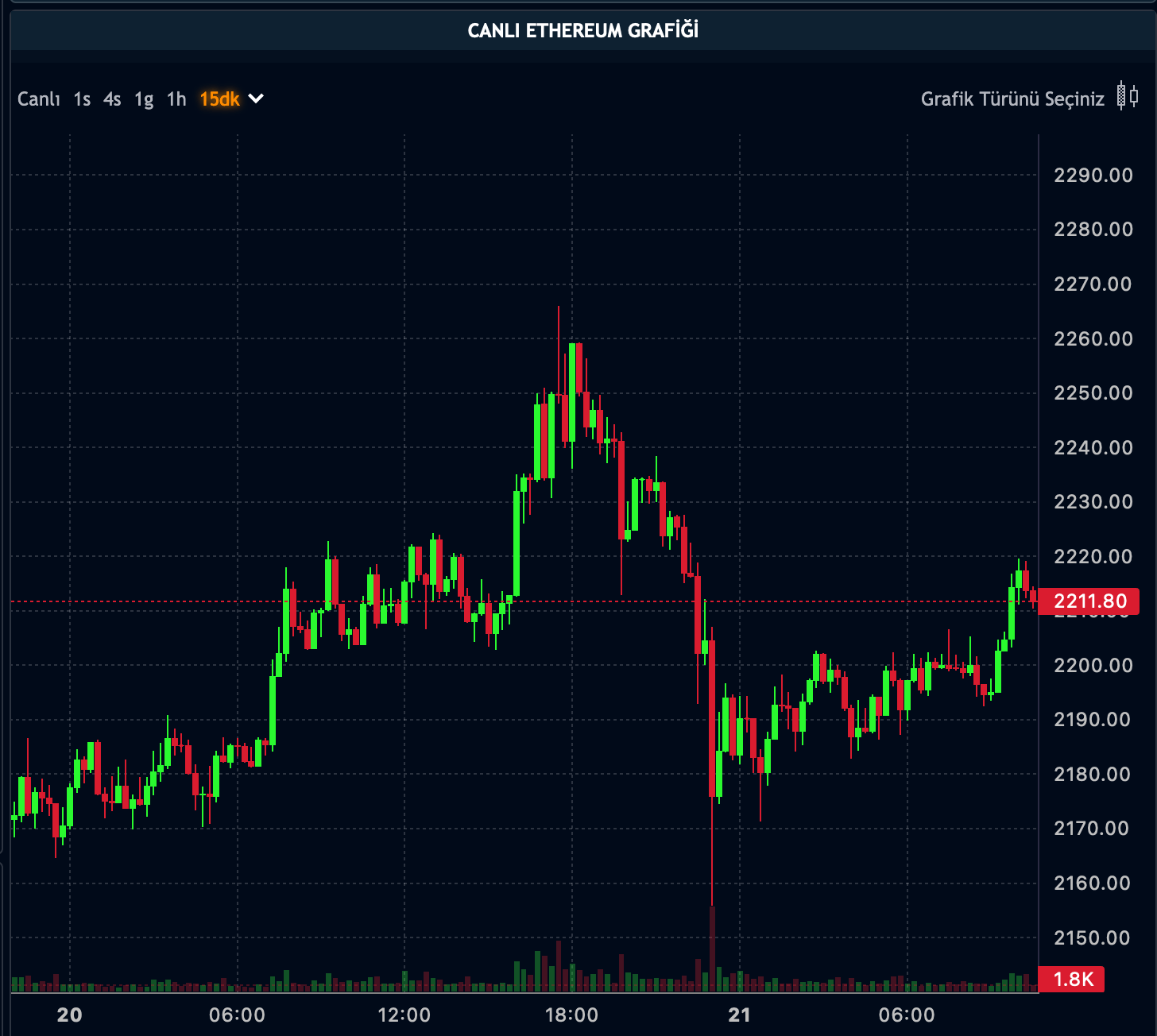Click the 06:00 label after date 21

907,1015
